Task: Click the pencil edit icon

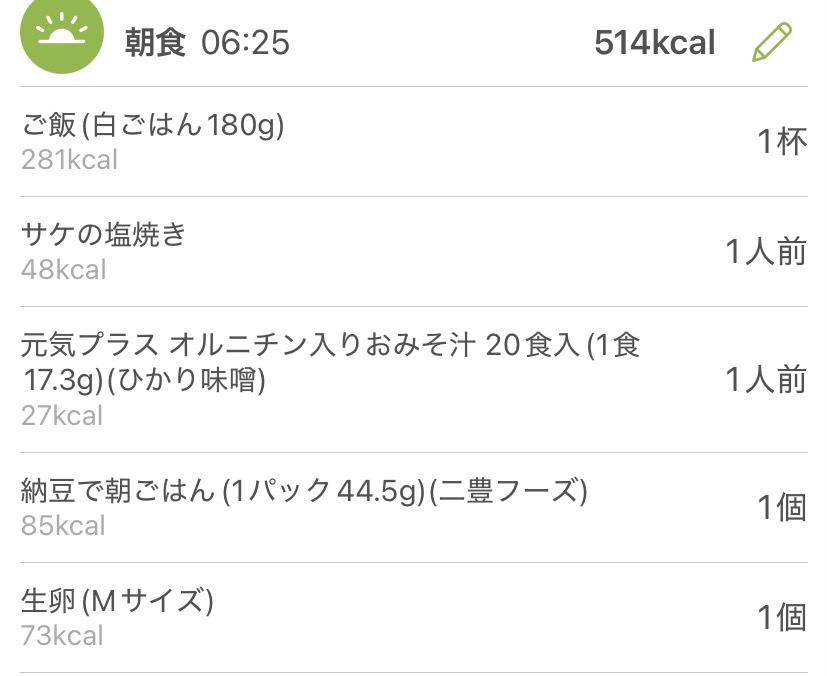Action: click(x=771, y=42)
